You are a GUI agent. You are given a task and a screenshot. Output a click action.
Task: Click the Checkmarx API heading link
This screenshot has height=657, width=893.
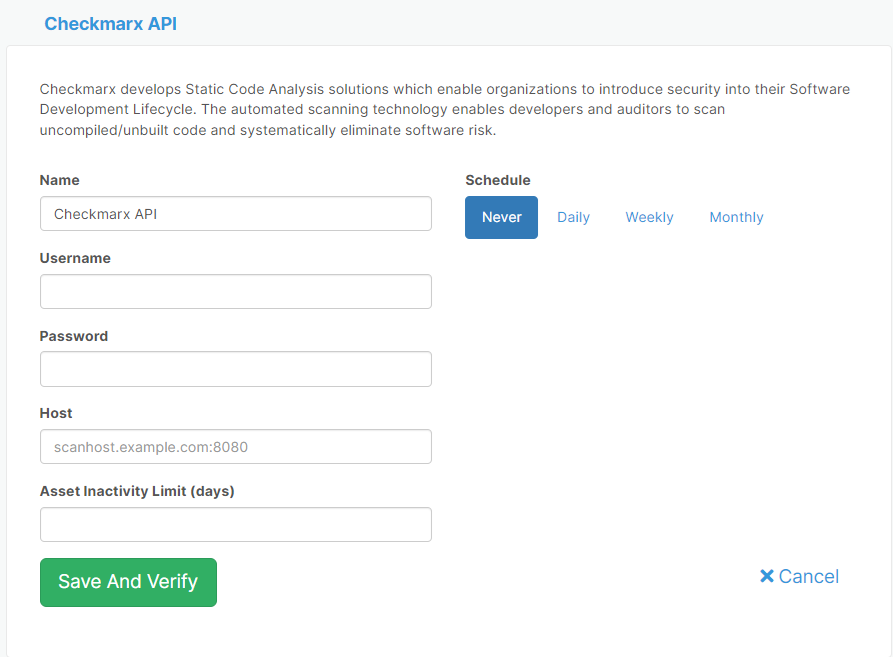click(110, 24)
